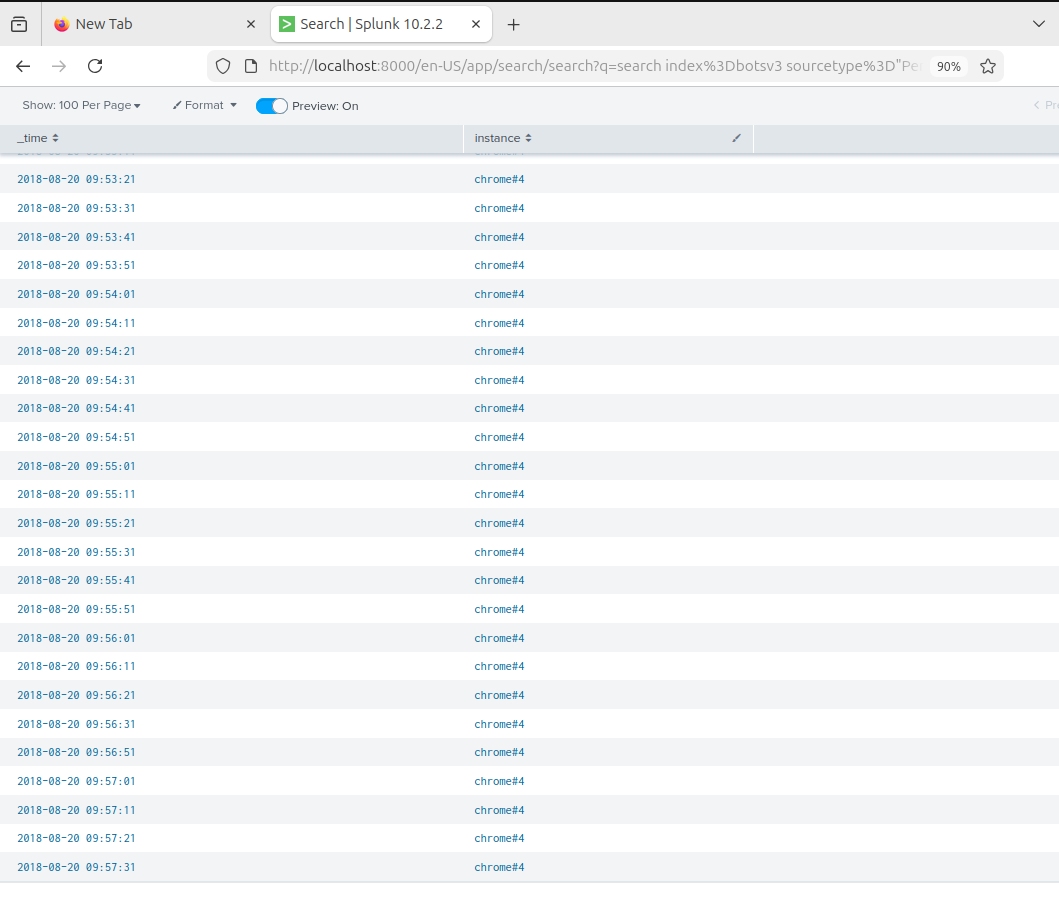This screenshot has height=898, width=1059.
Task: Click timestamp 2018-08-20 09:55:41
Action: coord(76,580)
